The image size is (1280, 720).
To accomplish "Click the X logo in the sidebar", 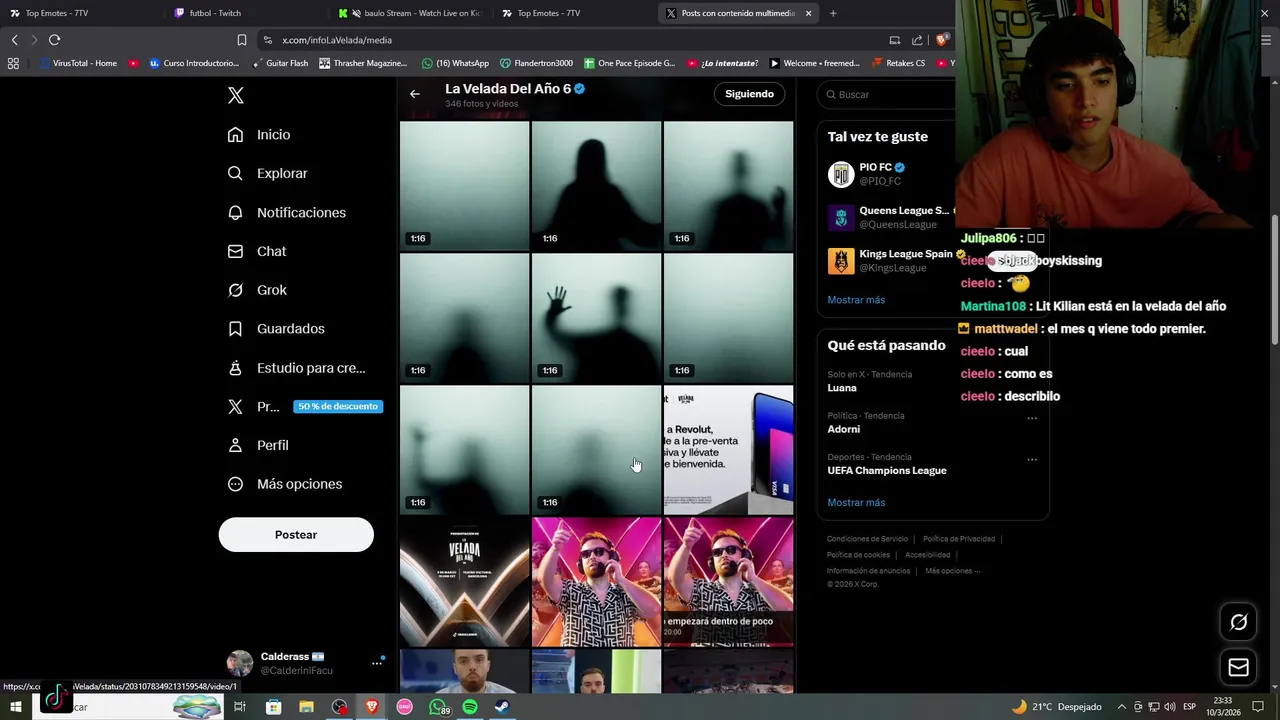I will tap(236, 95).
